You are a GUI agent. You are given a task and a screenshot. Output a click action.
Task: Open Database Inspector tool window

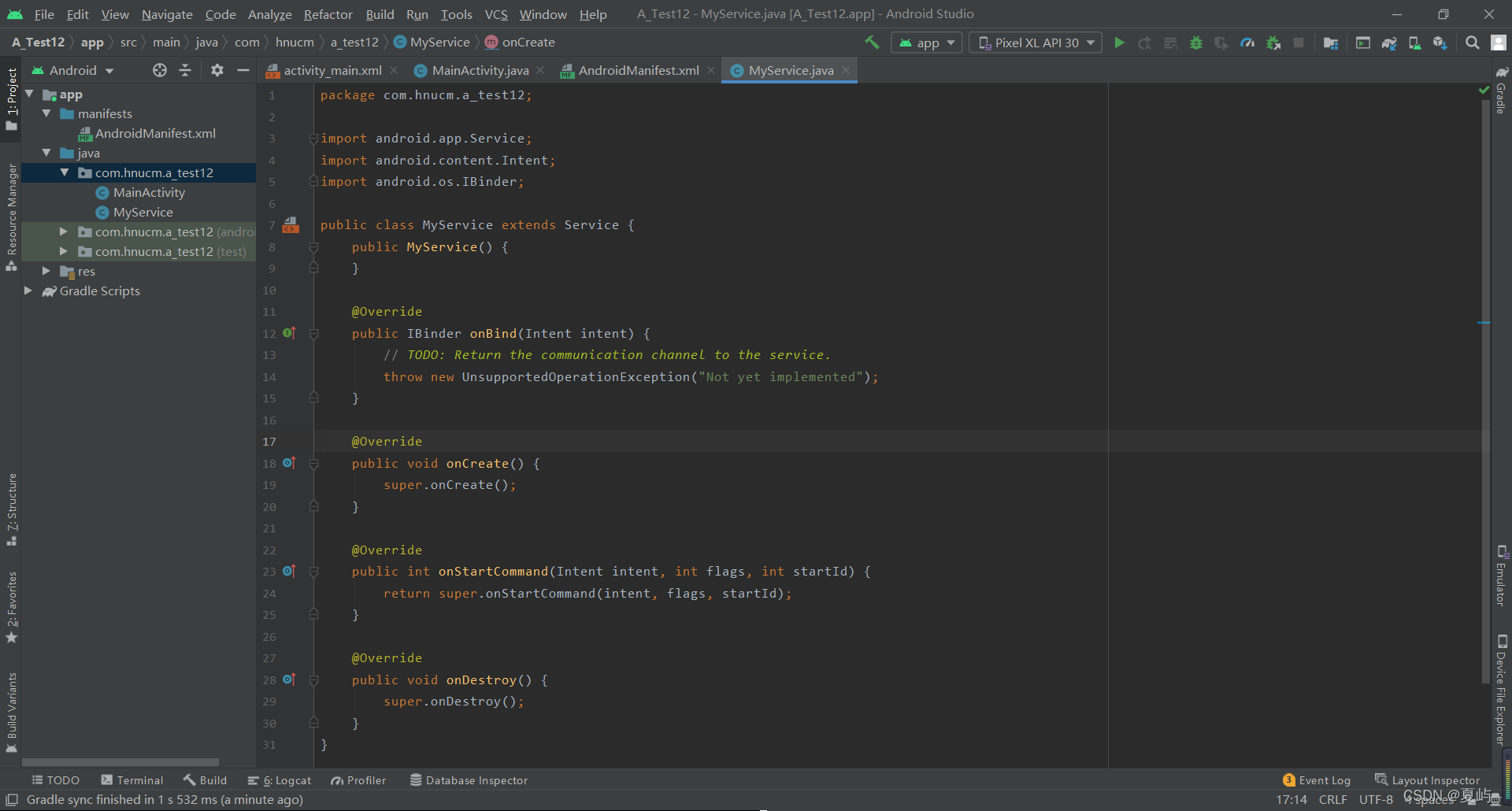pyautogui.click(x=469, y=780)
